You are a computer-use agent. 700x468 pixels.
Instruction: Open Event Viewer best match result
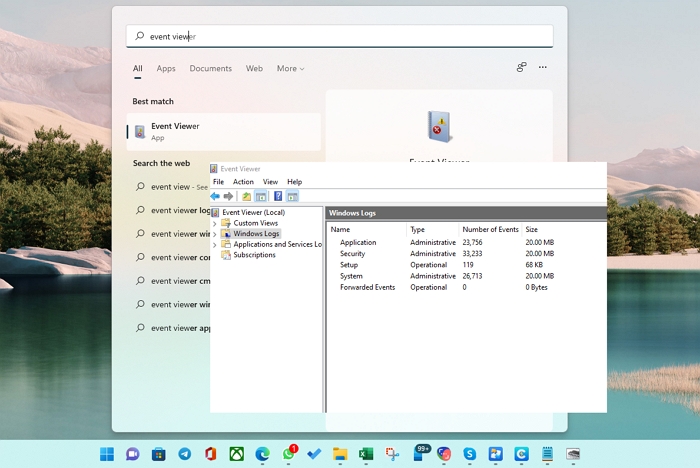[x=224, y=132]
